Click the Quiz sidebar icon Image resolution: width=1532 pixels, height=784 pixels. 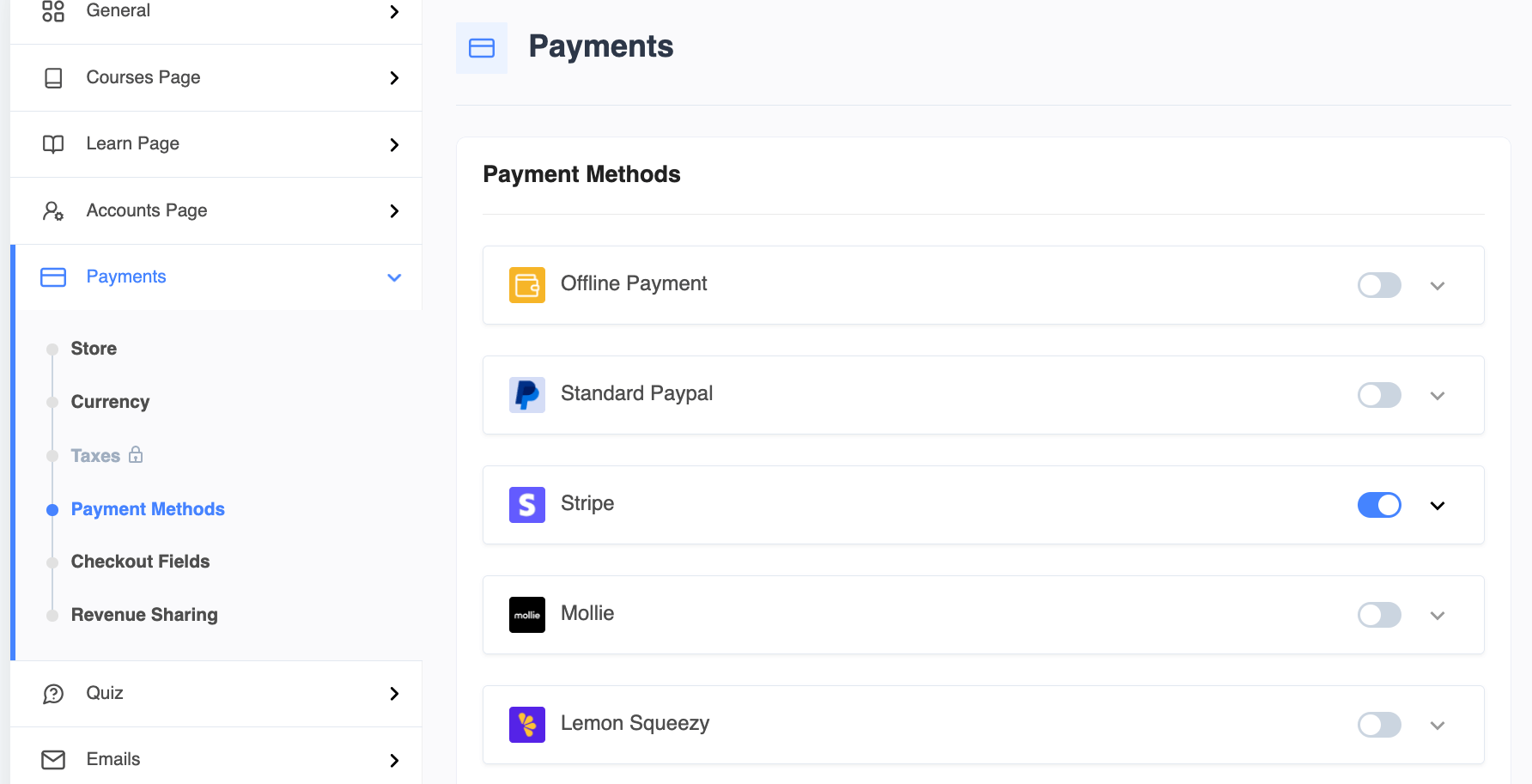(x=53, y=694)
